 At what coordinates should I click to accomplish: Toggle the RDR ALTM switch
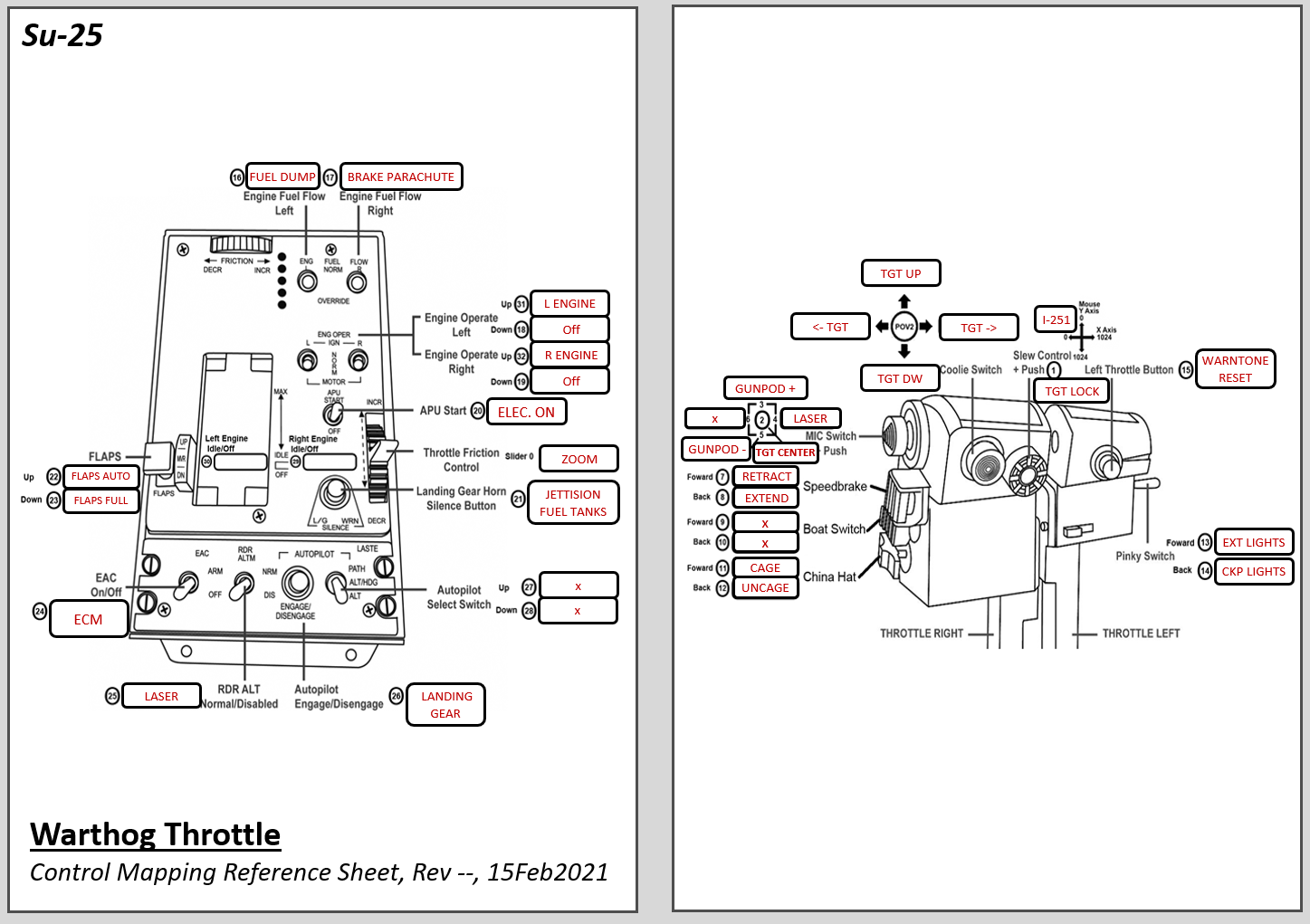242,588
